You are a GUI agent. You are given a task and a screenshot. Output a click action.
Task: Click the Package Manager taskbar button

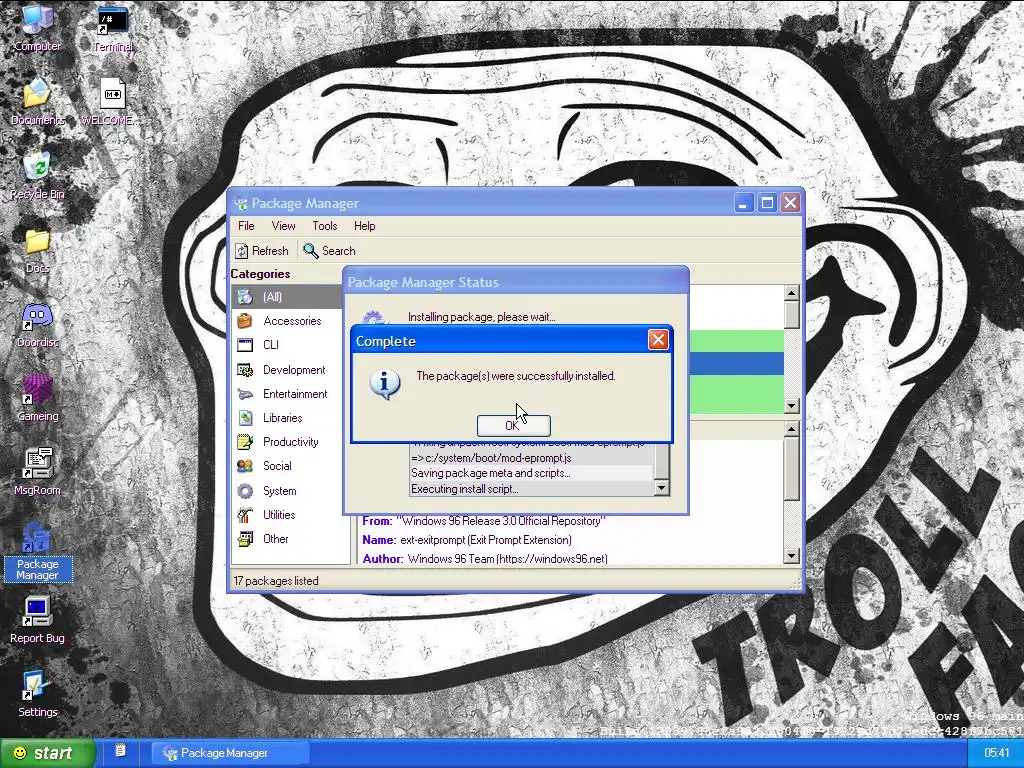click(x=230, y=753)
